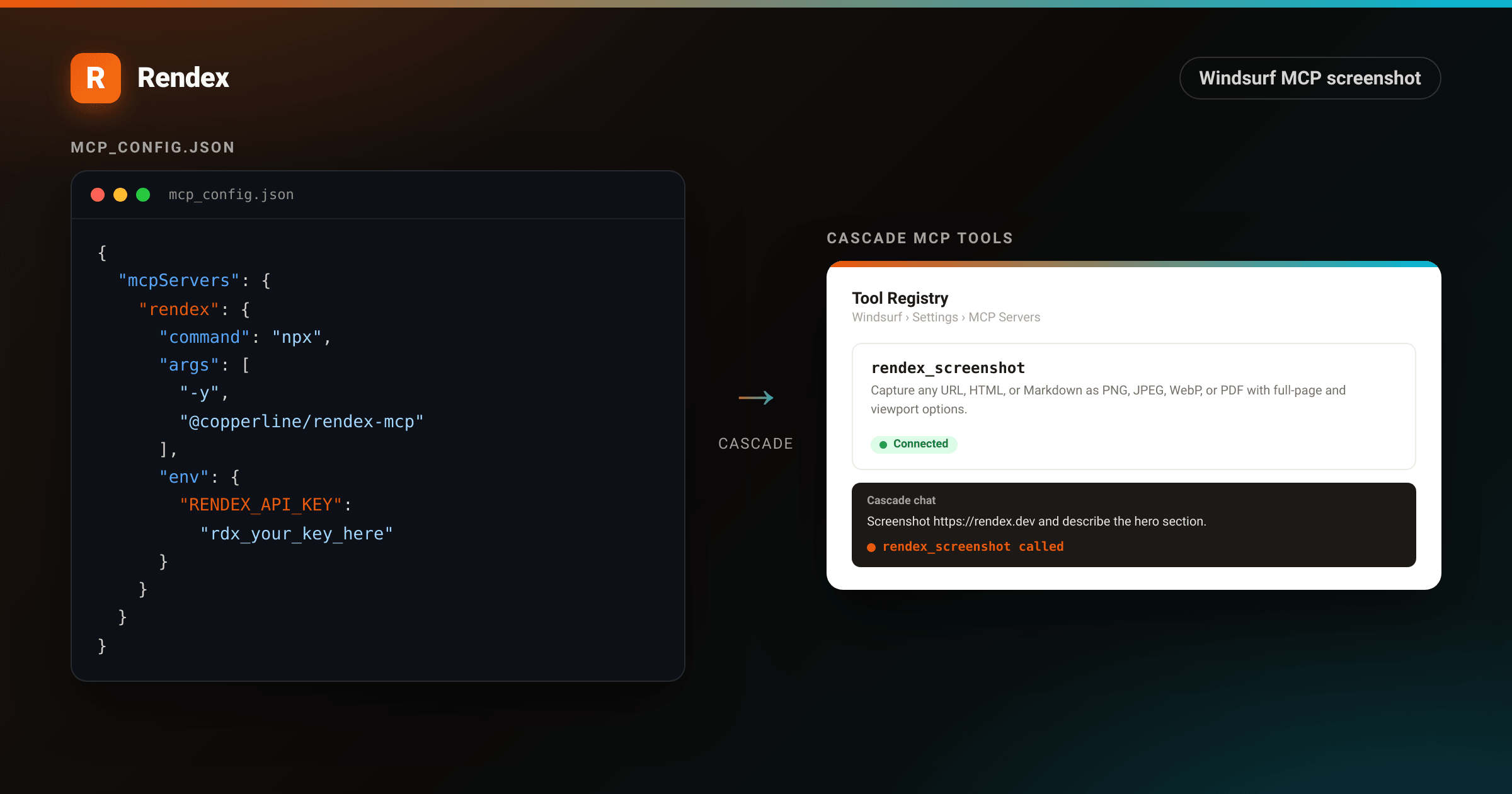The height and width of the screenshot is (794, 1512).
Task: Click the Cascade chat label
Action: (x=901, y=500)
